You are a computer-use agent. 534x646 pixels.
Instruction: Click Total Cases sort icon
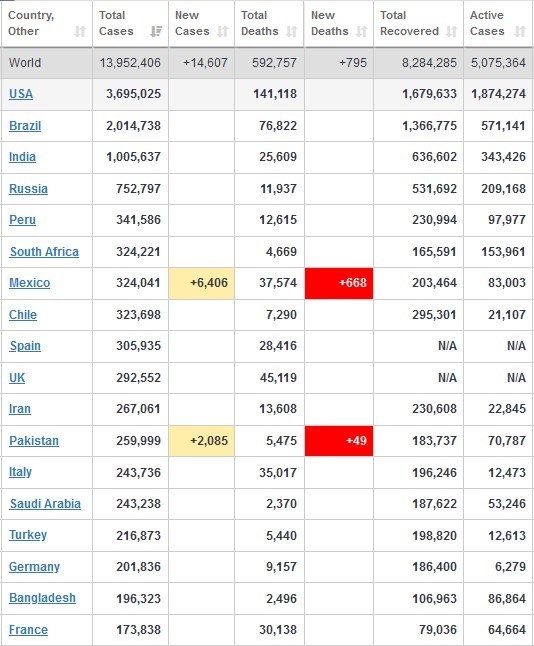point(156,31)
